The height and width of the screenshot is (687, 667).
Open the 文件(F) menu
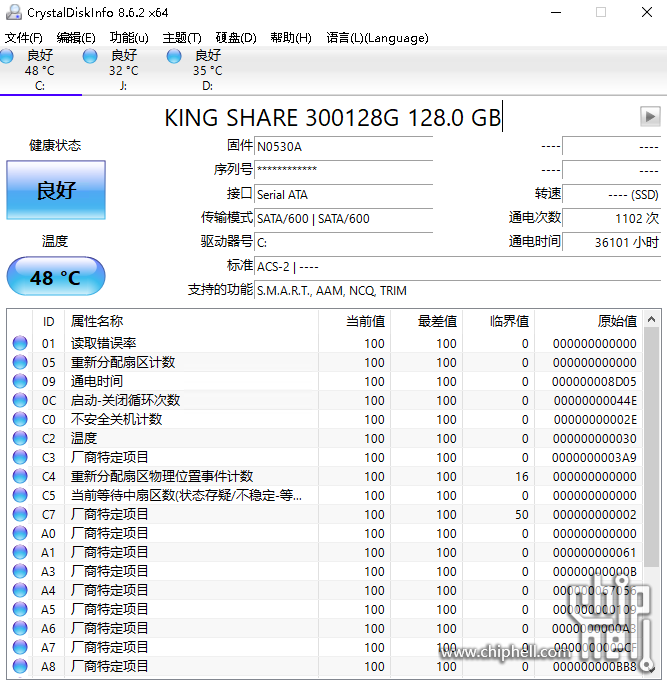point(24,38)
